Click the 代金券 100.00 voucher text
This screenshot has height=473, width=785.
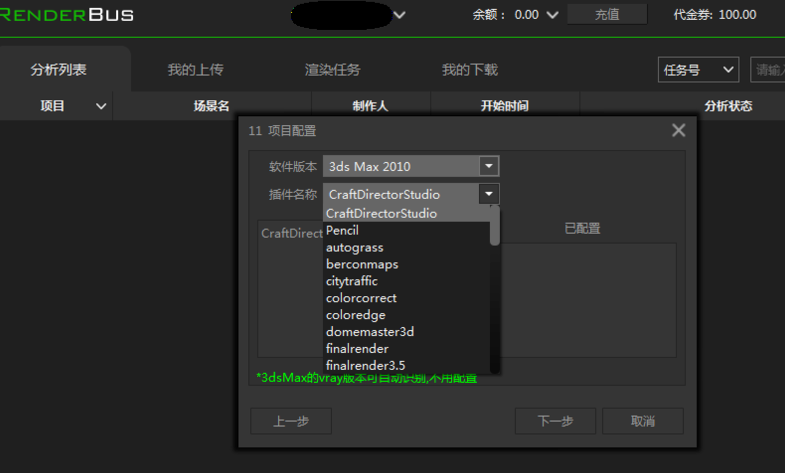[715, 15]
